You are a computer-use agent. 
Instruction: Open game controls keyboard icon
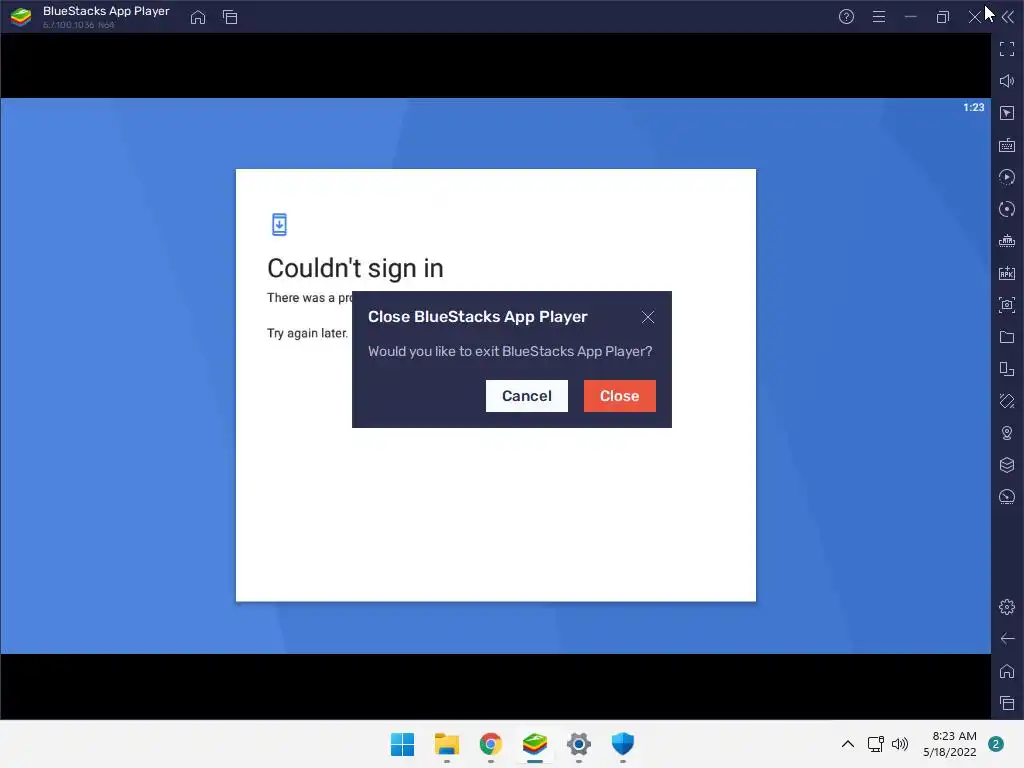1007,145
